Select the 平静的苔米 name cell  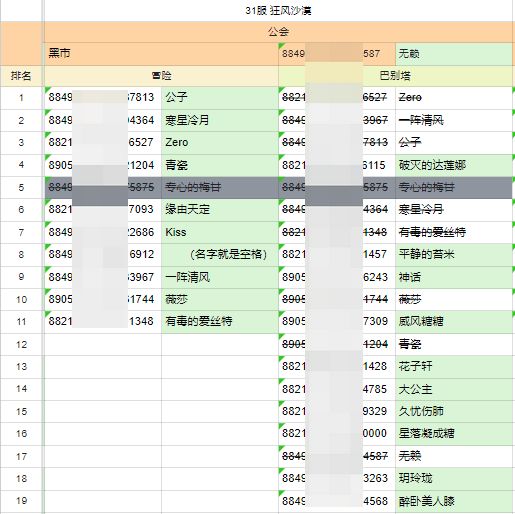tap(454, 254)
